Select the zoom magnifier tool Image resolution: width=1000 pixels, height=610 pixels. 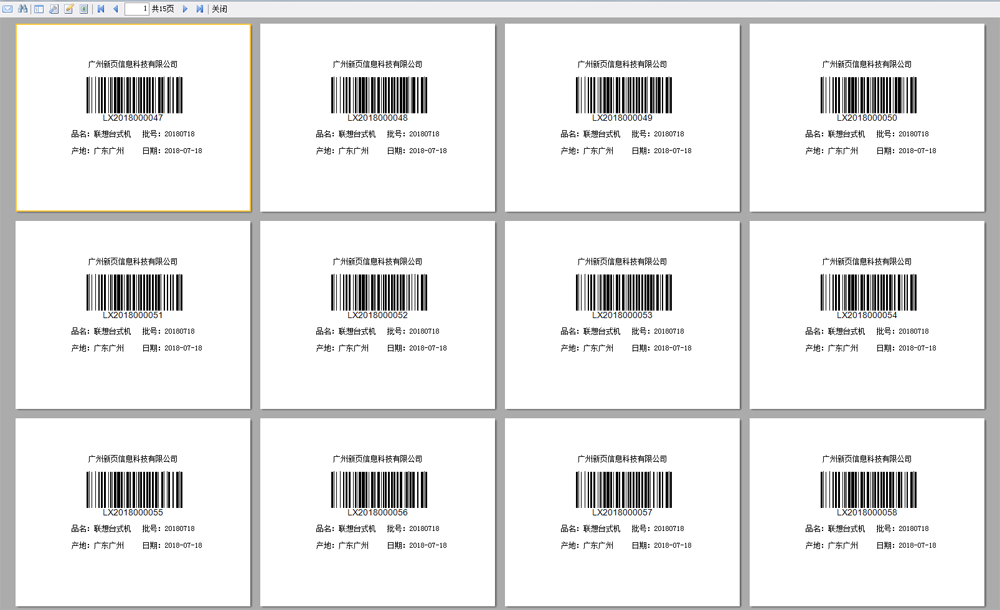pos(54,9)
